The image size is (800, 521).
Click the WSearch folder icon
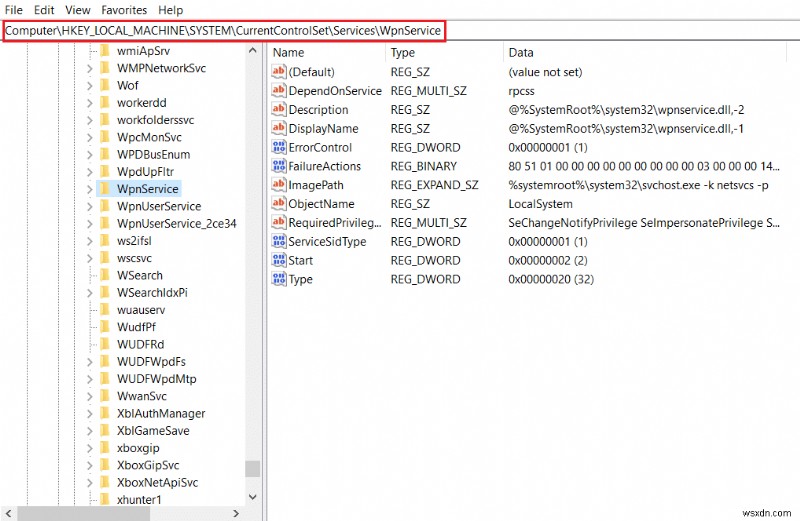[x=105, y=275]
